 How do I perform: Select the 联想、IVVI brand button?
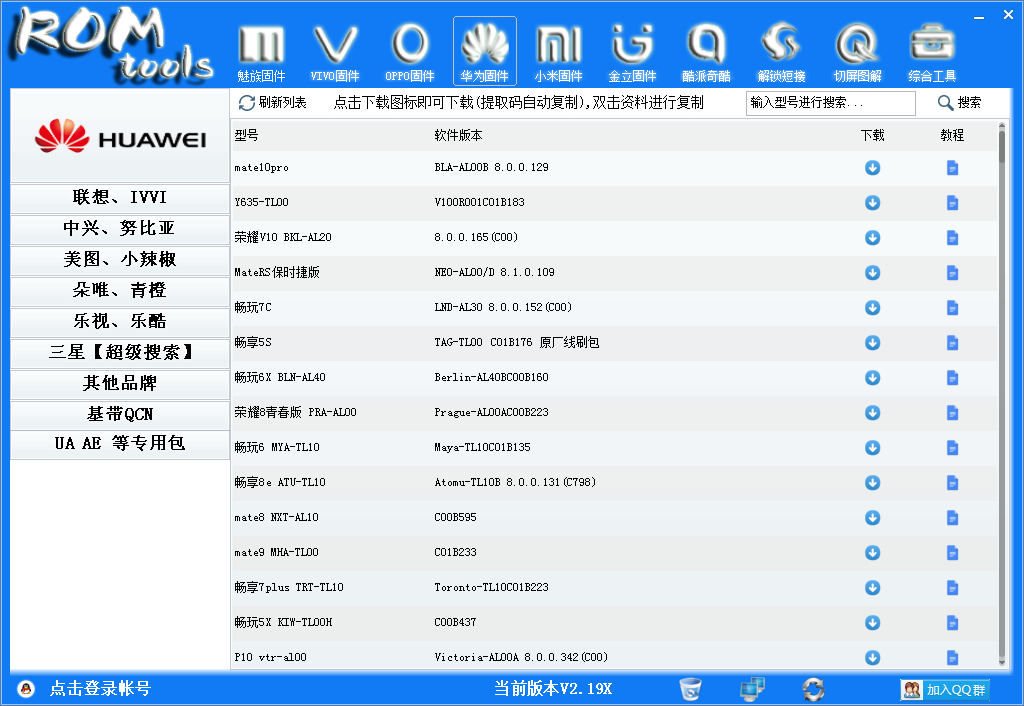tap(120, 197)
